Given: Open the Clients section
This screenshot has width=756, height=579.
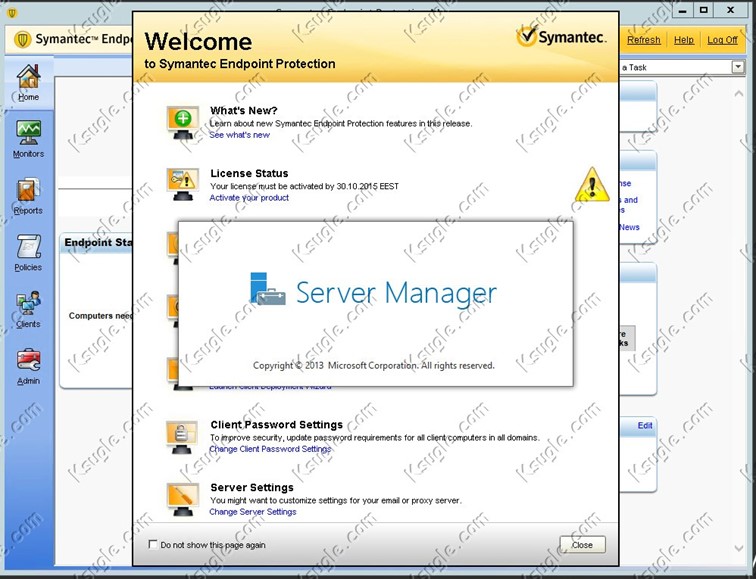Looking at the screenshot, I should [x=28, y=310].
